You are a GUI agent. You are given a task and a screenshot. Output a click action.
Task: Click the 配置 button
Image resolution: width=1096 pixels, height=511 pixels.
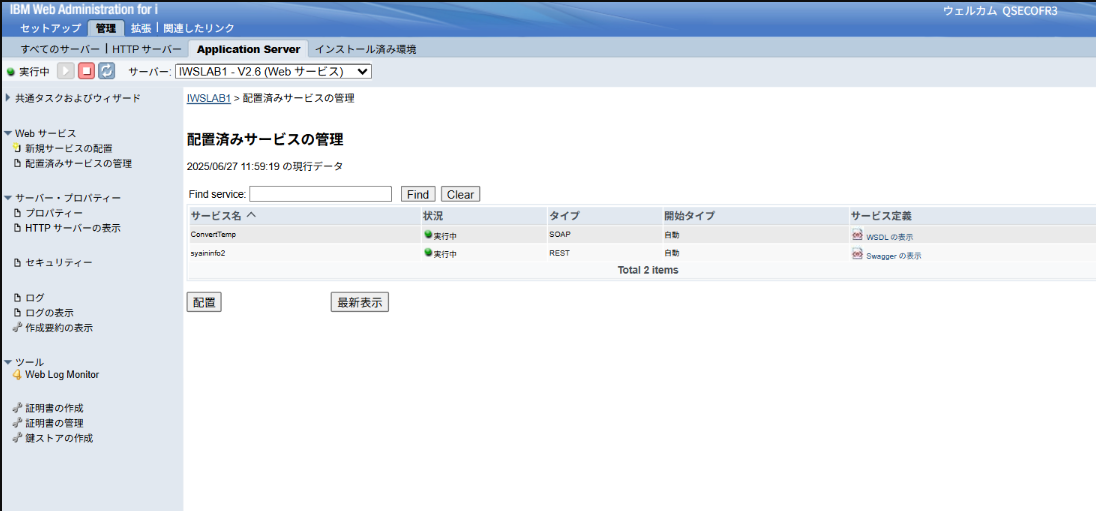pyautogui.click(x=204, y=303)
